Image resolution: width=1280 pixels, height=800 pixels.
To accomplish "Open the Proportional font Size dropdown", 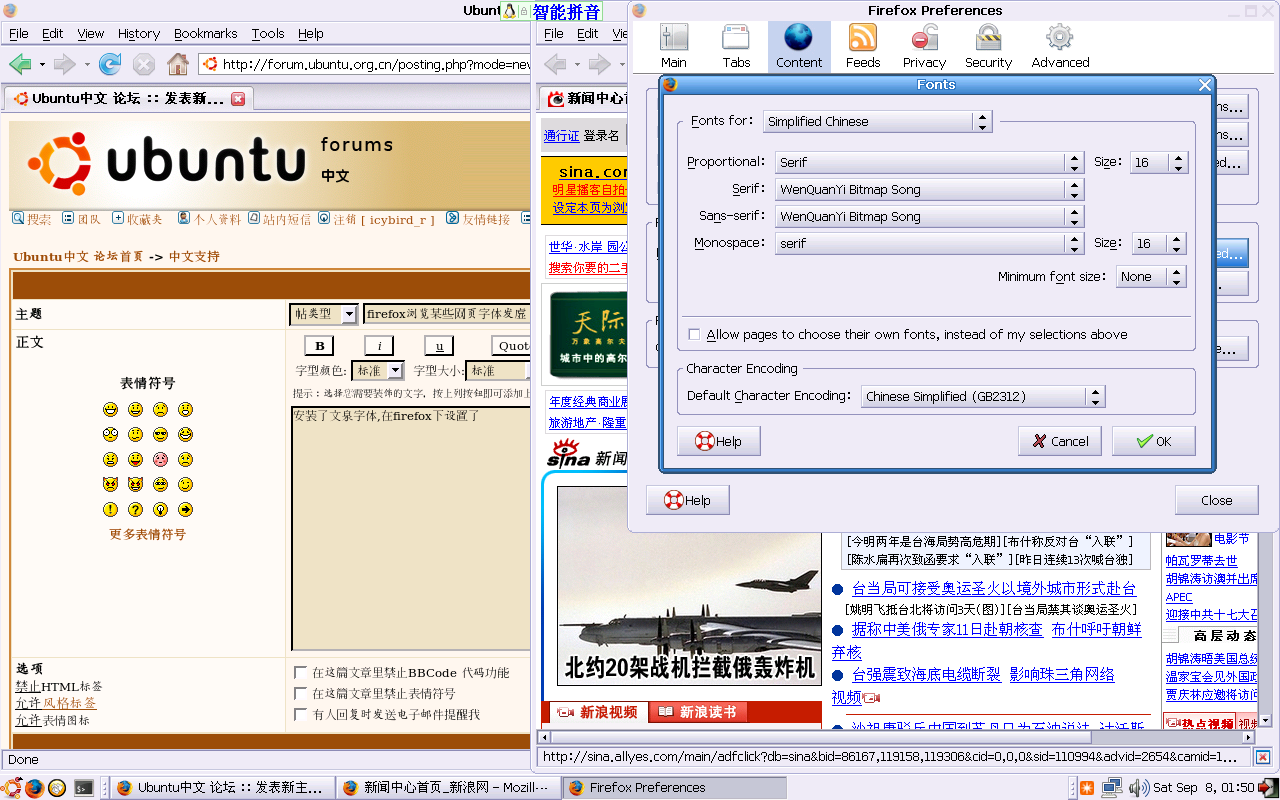I will 1158,163.
